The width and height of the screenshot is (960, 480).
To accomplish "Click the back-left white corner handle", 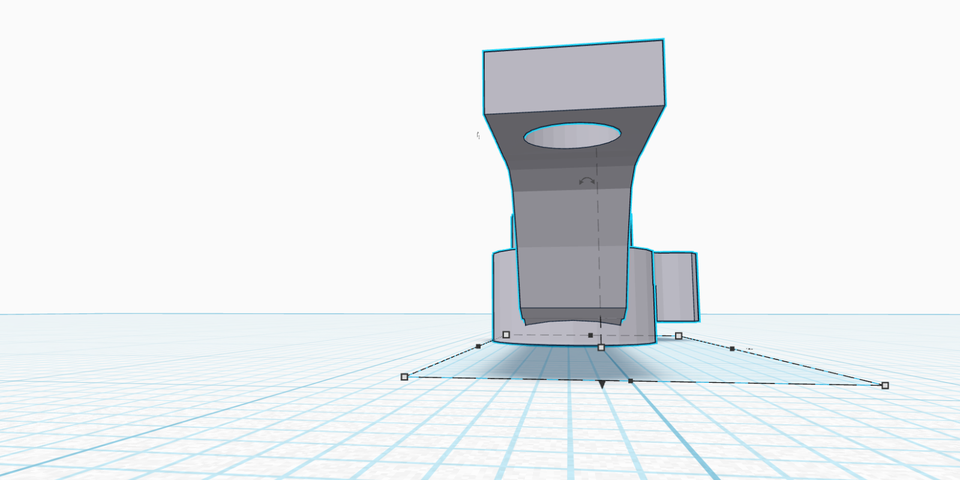I will 506,334.
